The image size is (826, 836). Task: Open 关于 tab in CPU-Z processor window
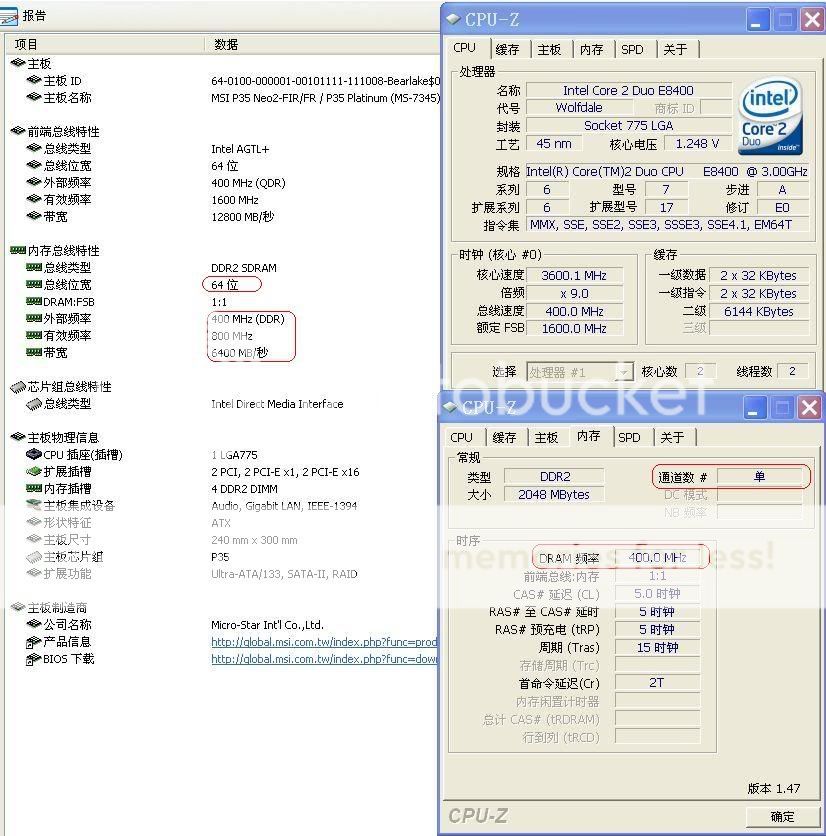pyautogui.click(x=675, y=50)
